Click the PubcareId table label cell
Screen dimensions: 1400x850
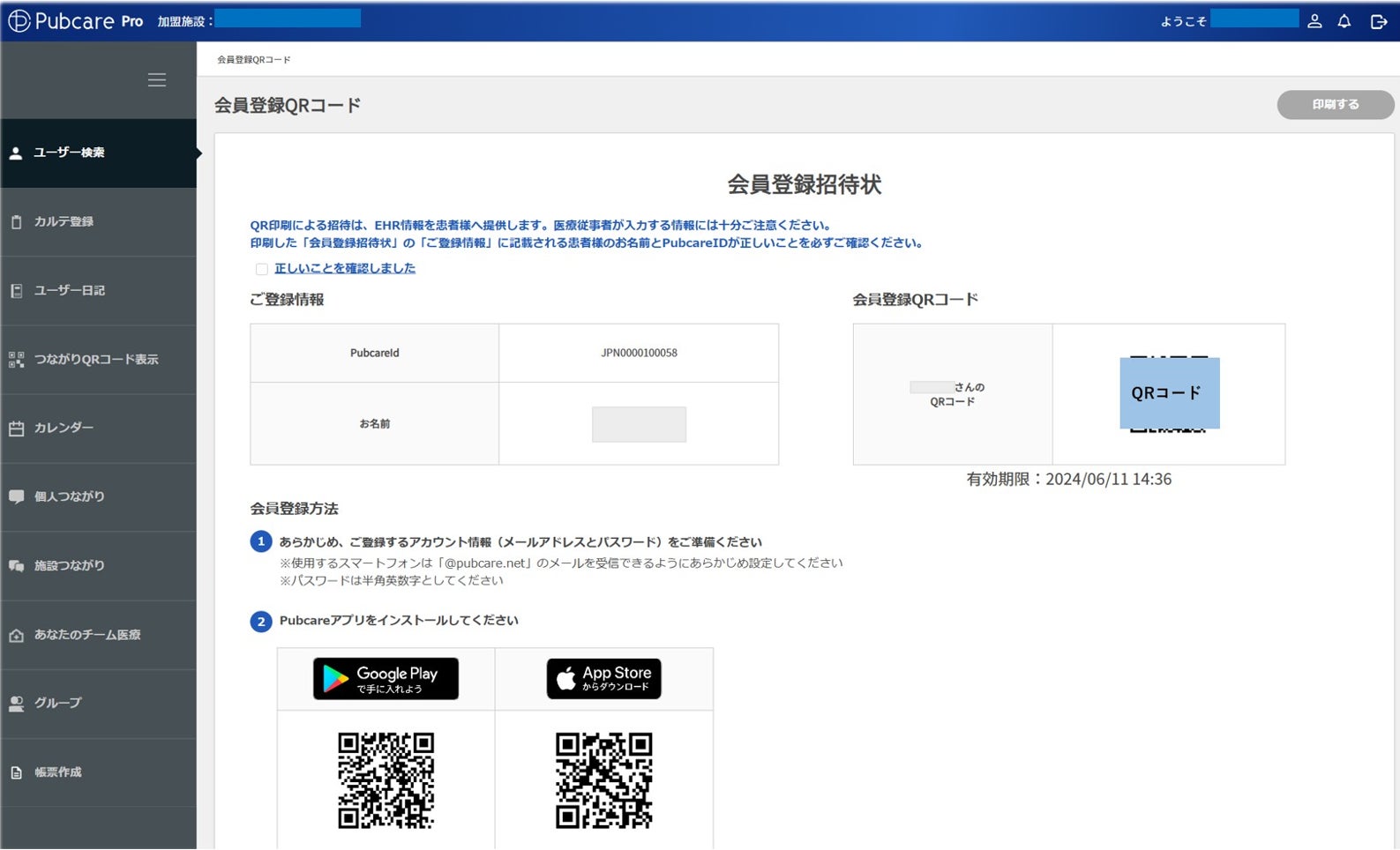coord(375,354)
